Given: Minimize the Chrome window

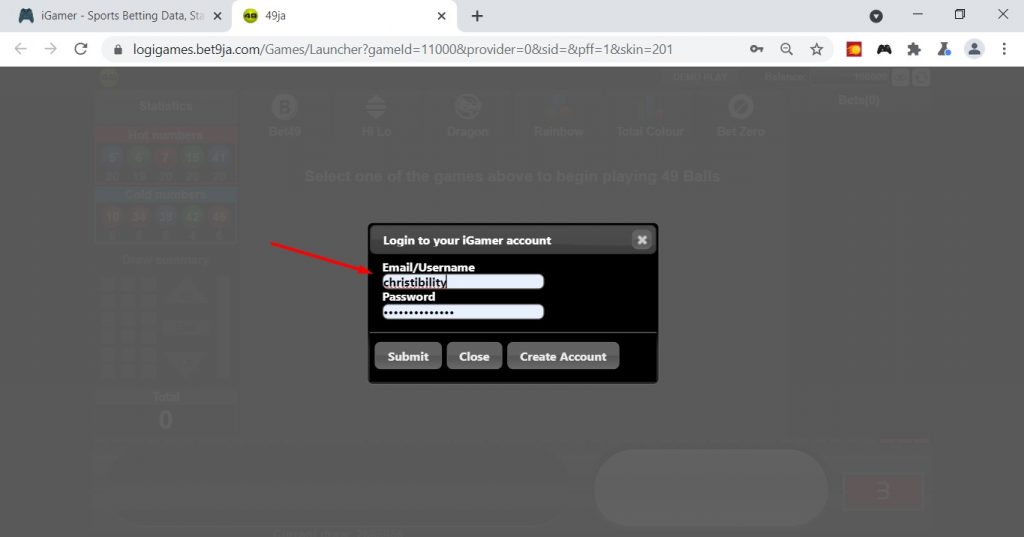Looking at the screenshot, I should pyautogui.click(x=918, y=14).
